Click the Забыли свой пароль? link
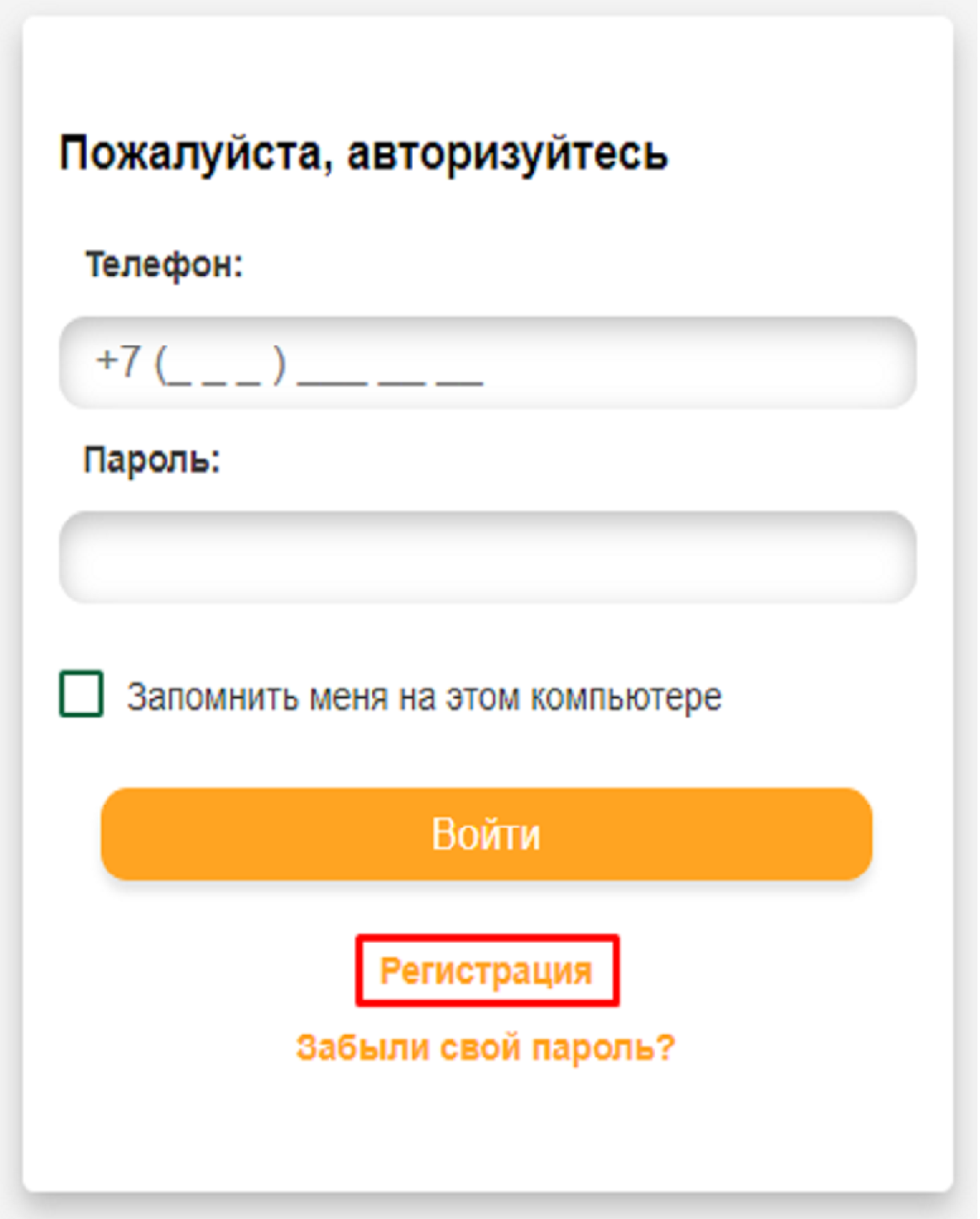Image resolution: width=980 pixels, height=1219 pixels. (486, 1047)
